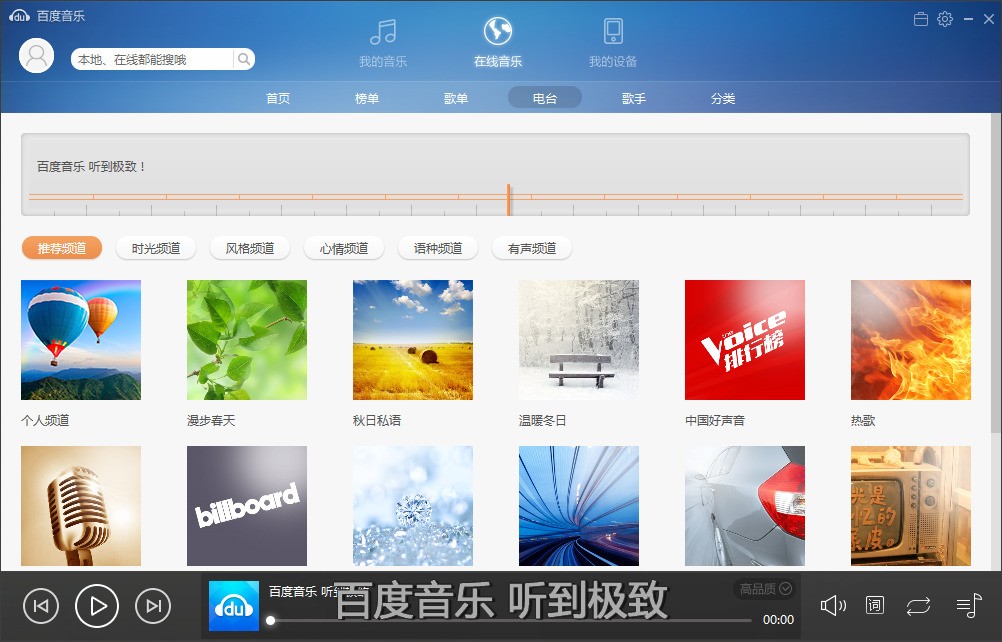Click the 00:00 time display
The image size is (1002, 642).
pos(778,620)
